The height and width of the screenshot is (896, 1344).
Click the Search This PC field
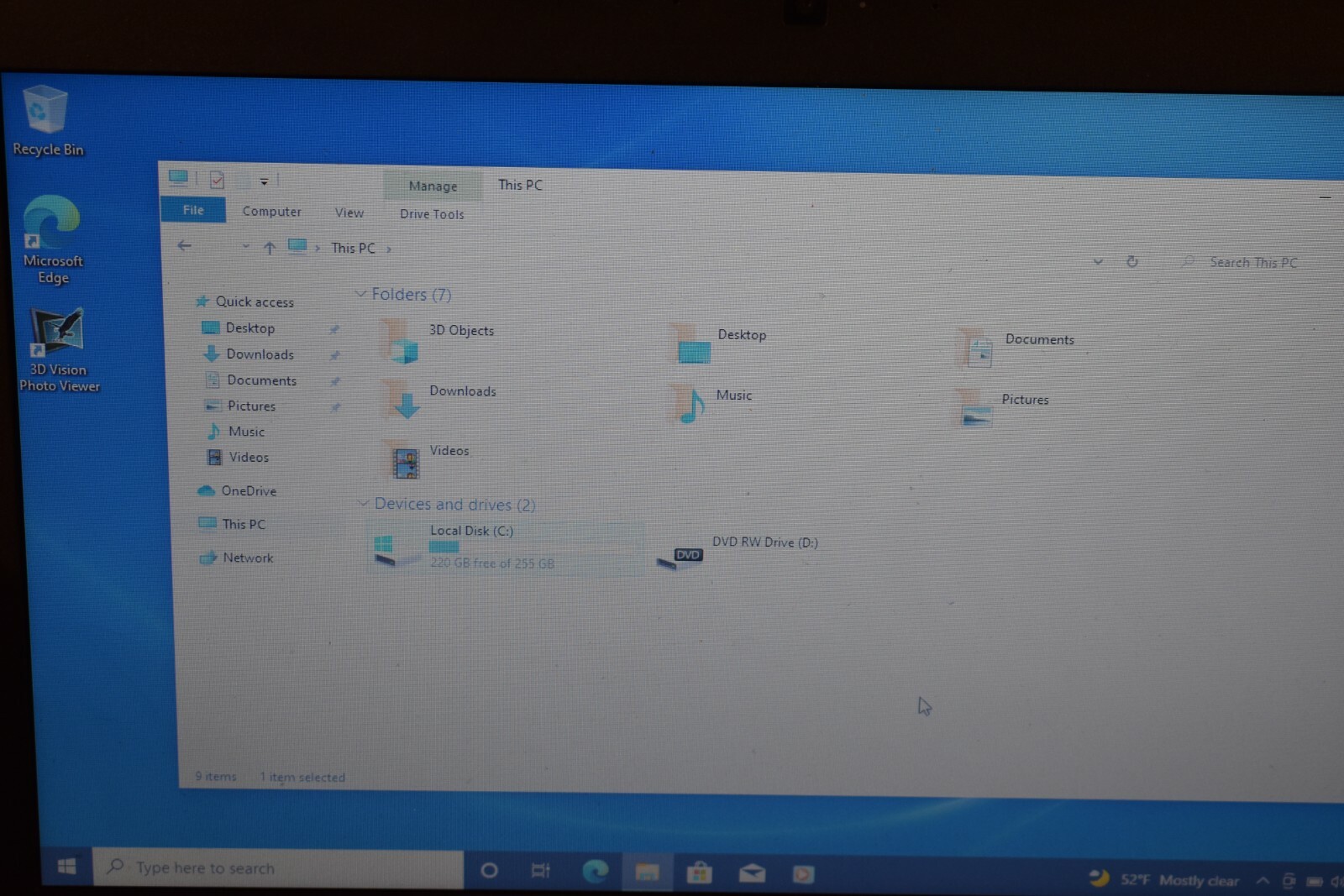tap(1253, 263)
